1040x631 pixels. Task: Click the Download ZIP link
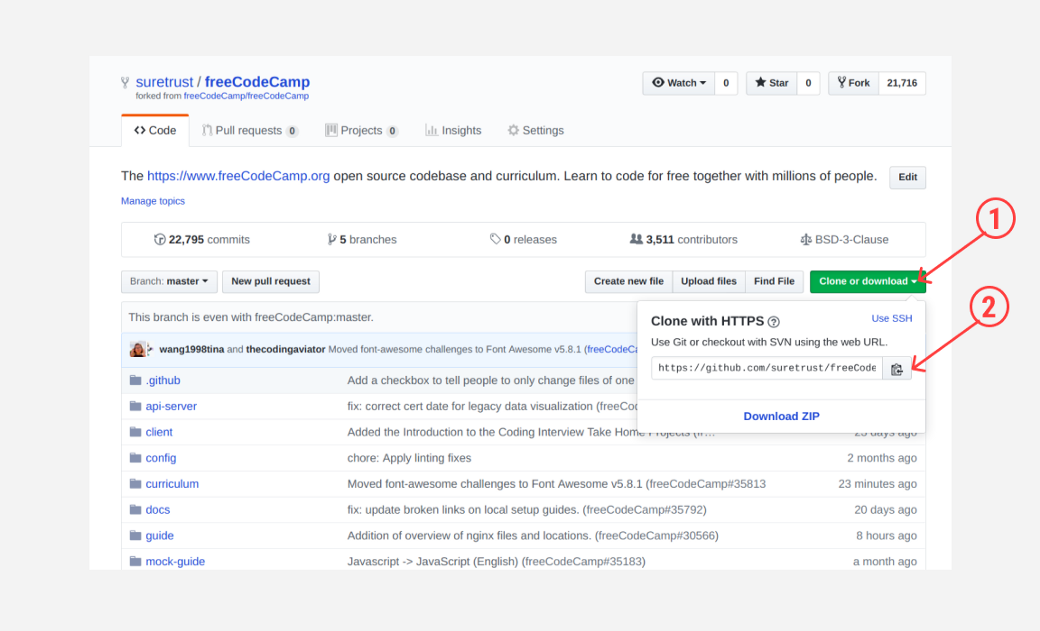[x=781, y=416]
